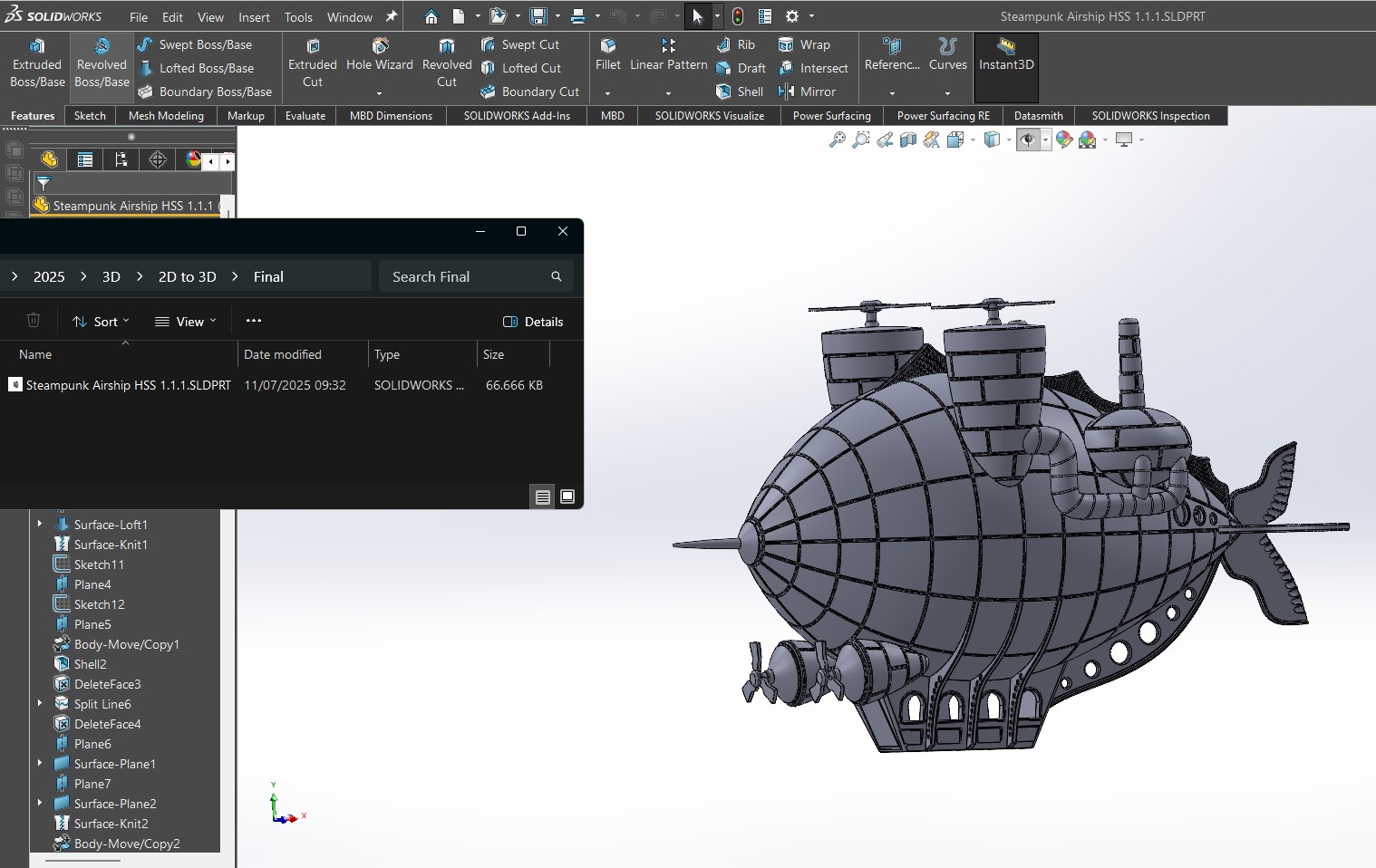The height and width of the screenshot is (868, 1376).
Task: Click the Edit Appearance color wheel icon
Action: tap(1064, 140)
